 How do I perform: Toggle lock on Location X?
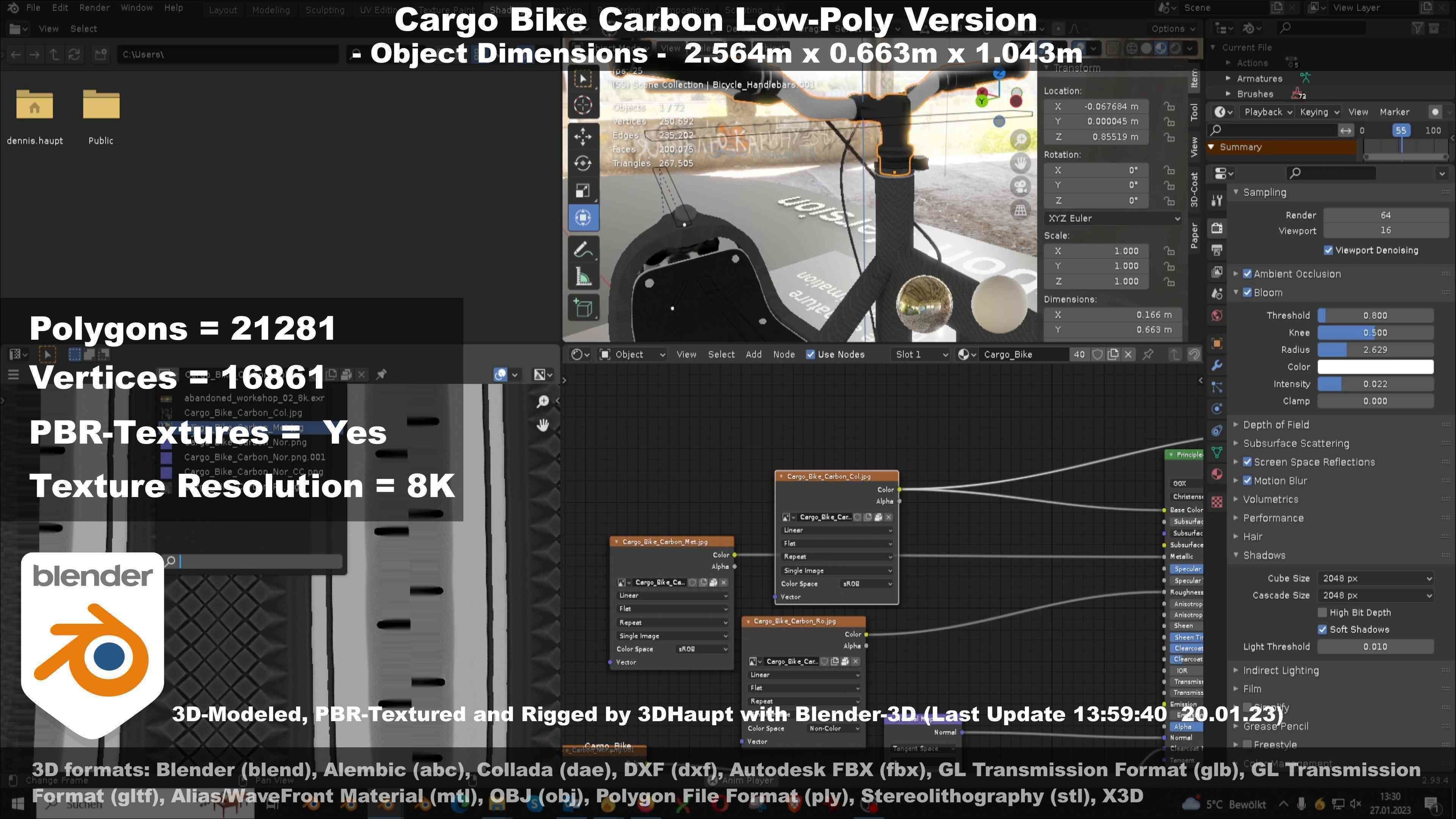(x=1169, y=106)
